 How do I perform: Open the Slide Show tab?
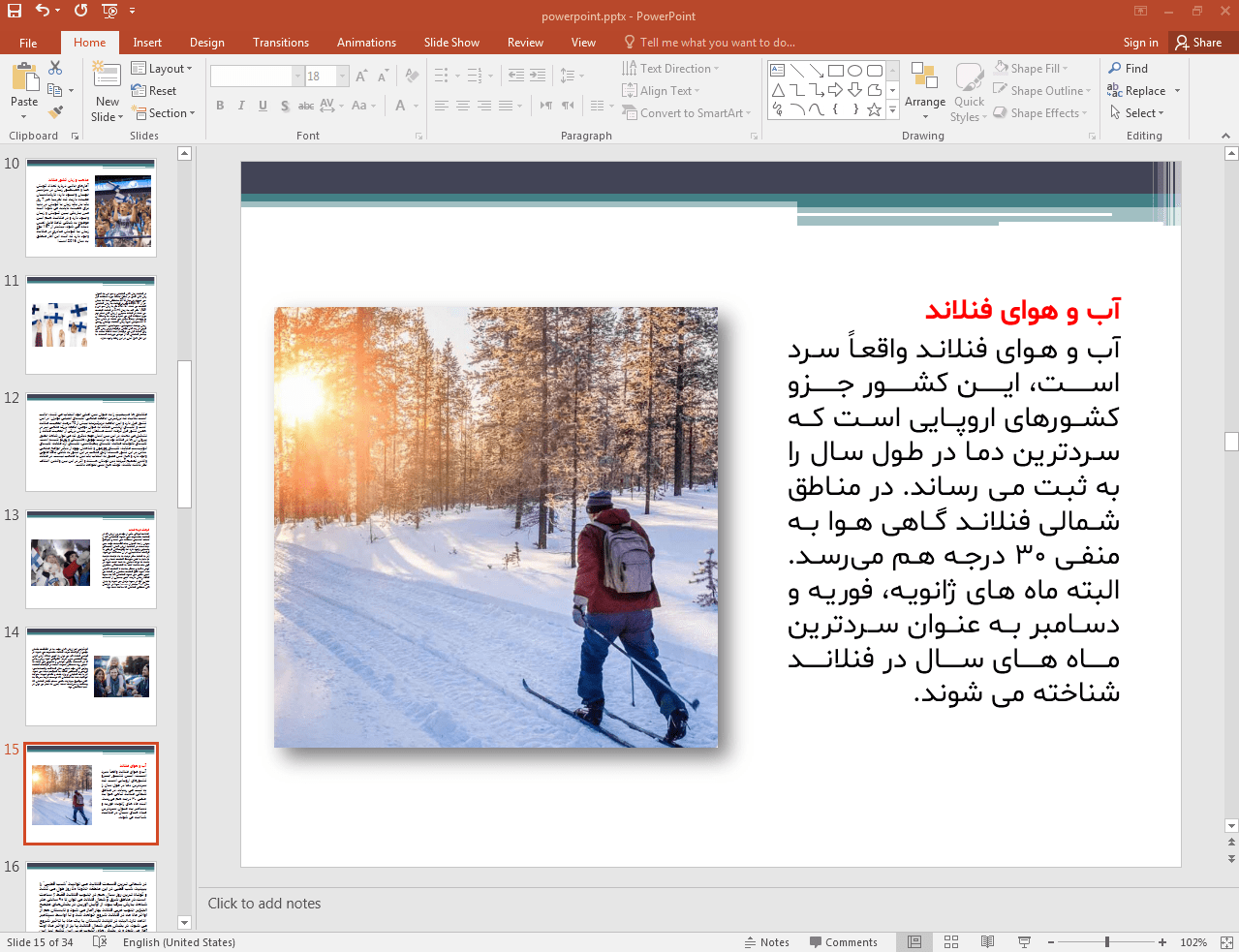(451, 43)
